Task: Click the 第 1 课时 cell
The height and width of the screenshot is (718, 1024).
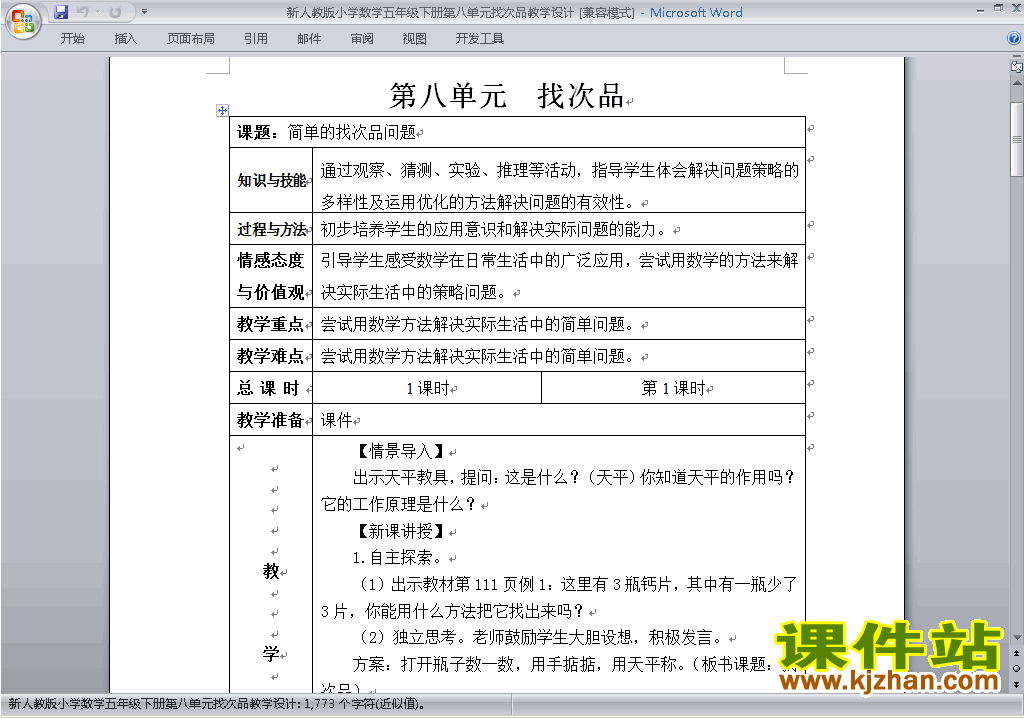Action: point(673,388)
